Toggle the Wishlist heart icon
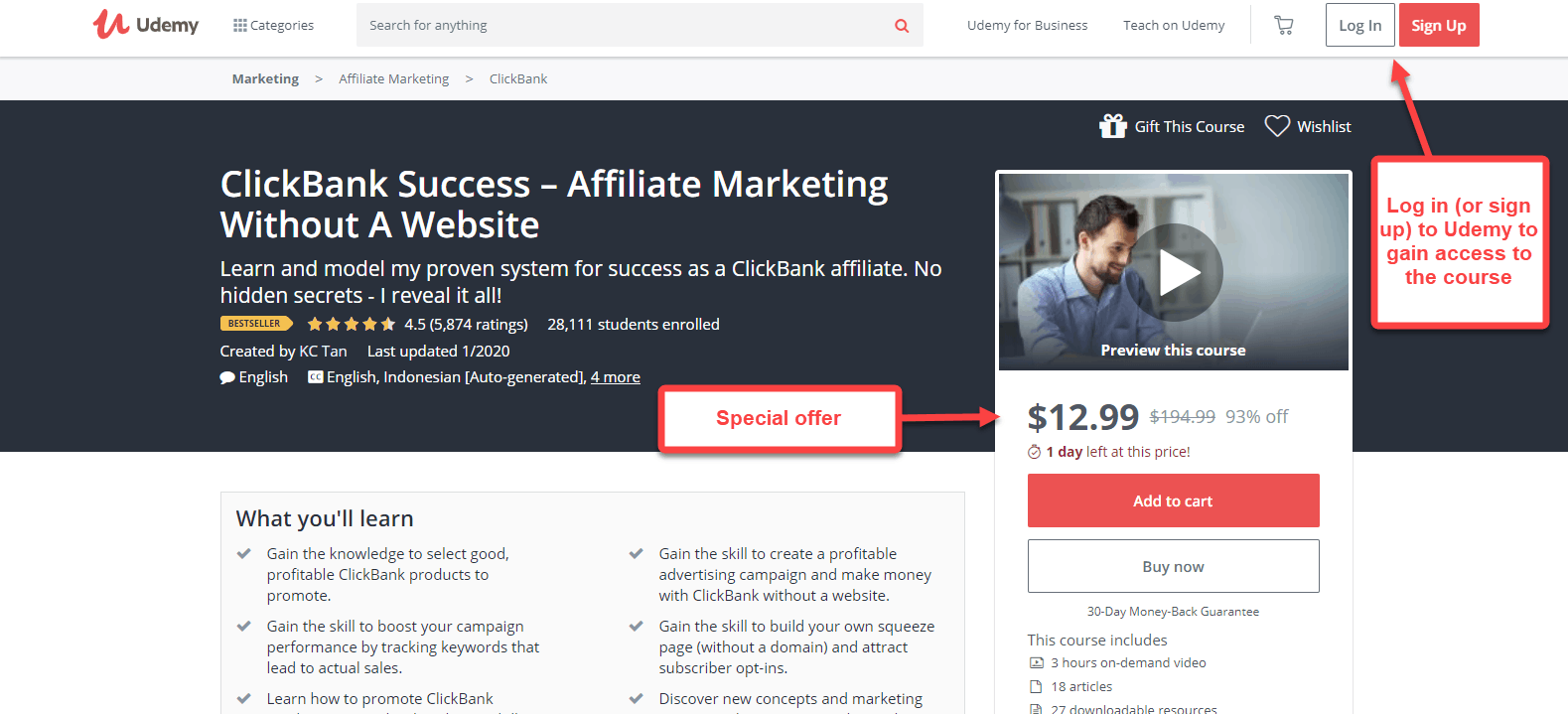1568x714 pixels. click(1277, 126)
